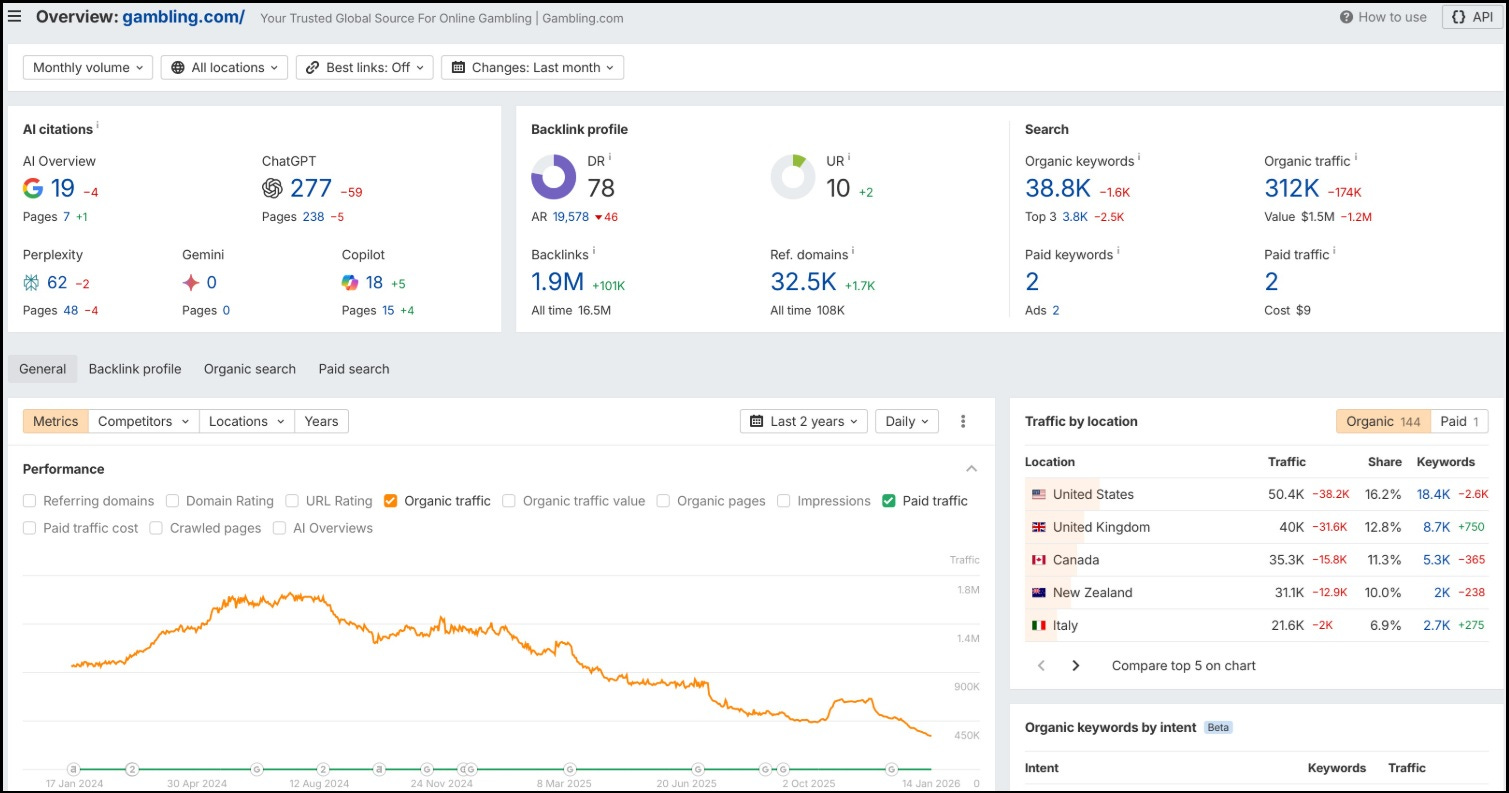Viewport: 1509px width, 793px height.
Task: Open the three-dot chart options menu
Action: coord(963,421)
